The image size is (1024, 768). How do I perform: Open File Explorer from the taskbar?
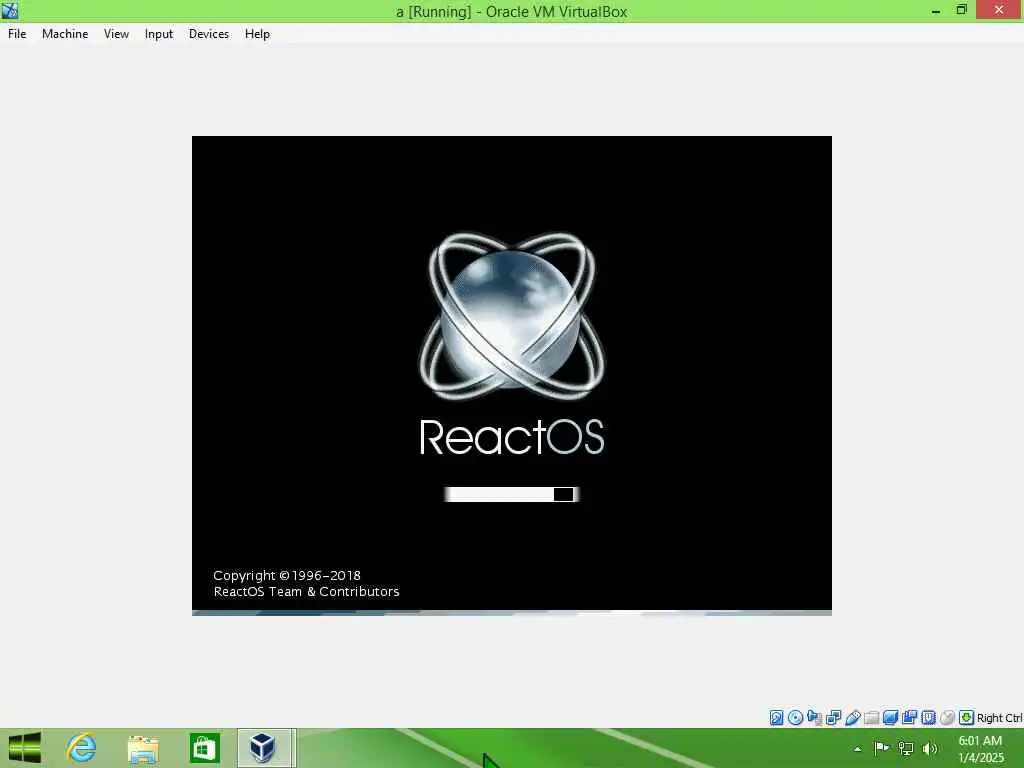pos(143,748)
